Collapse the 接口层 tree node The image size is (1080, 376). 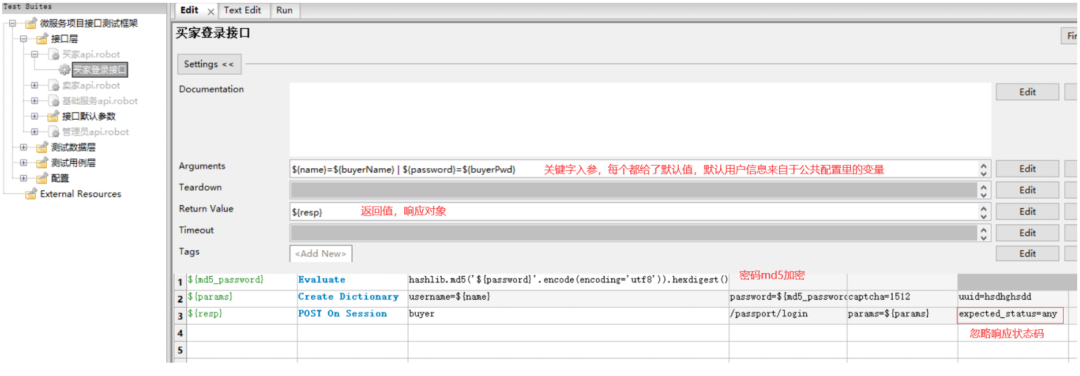23,39
